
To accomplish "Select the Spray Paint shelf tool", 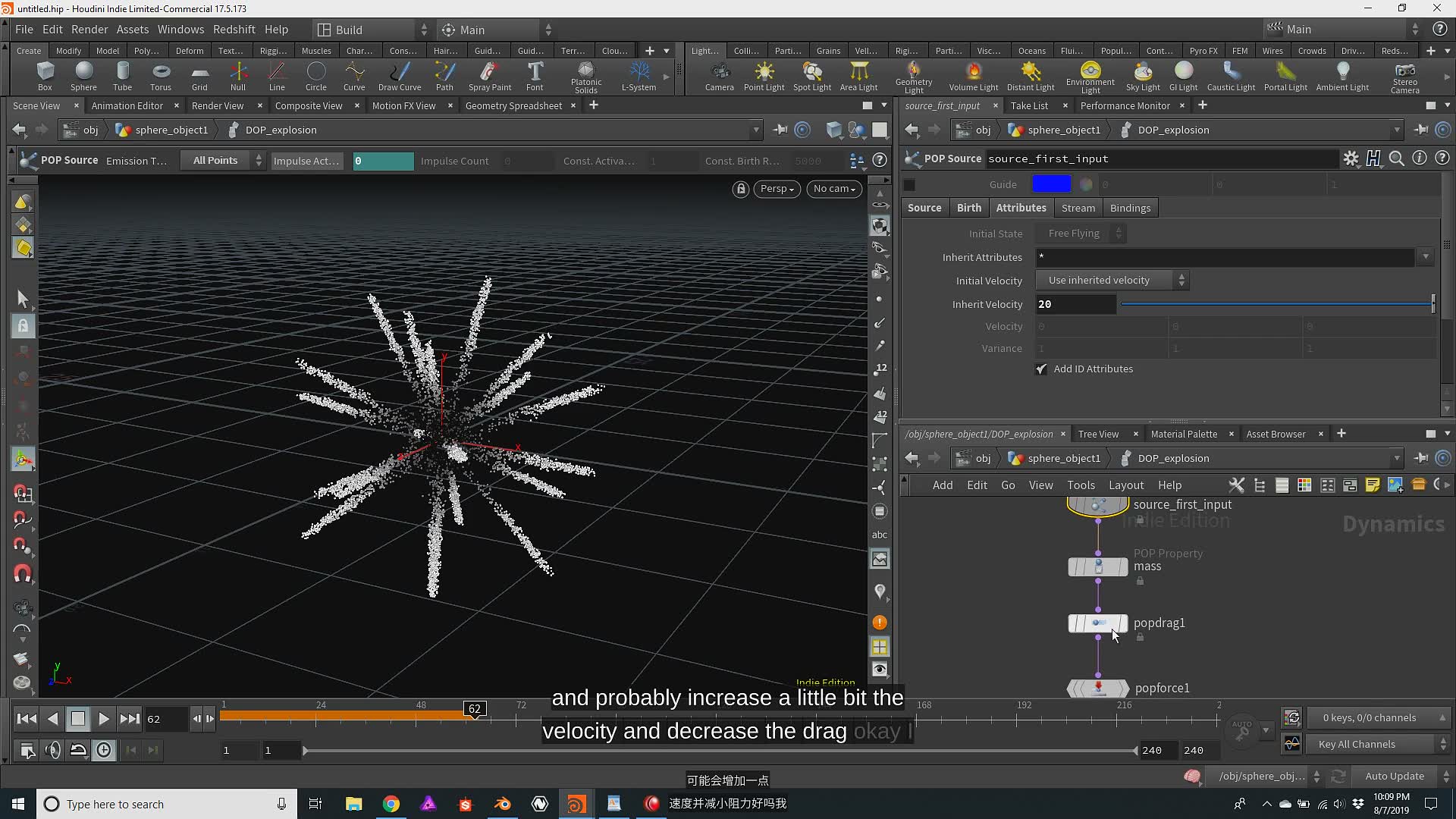I will [490, 77].
